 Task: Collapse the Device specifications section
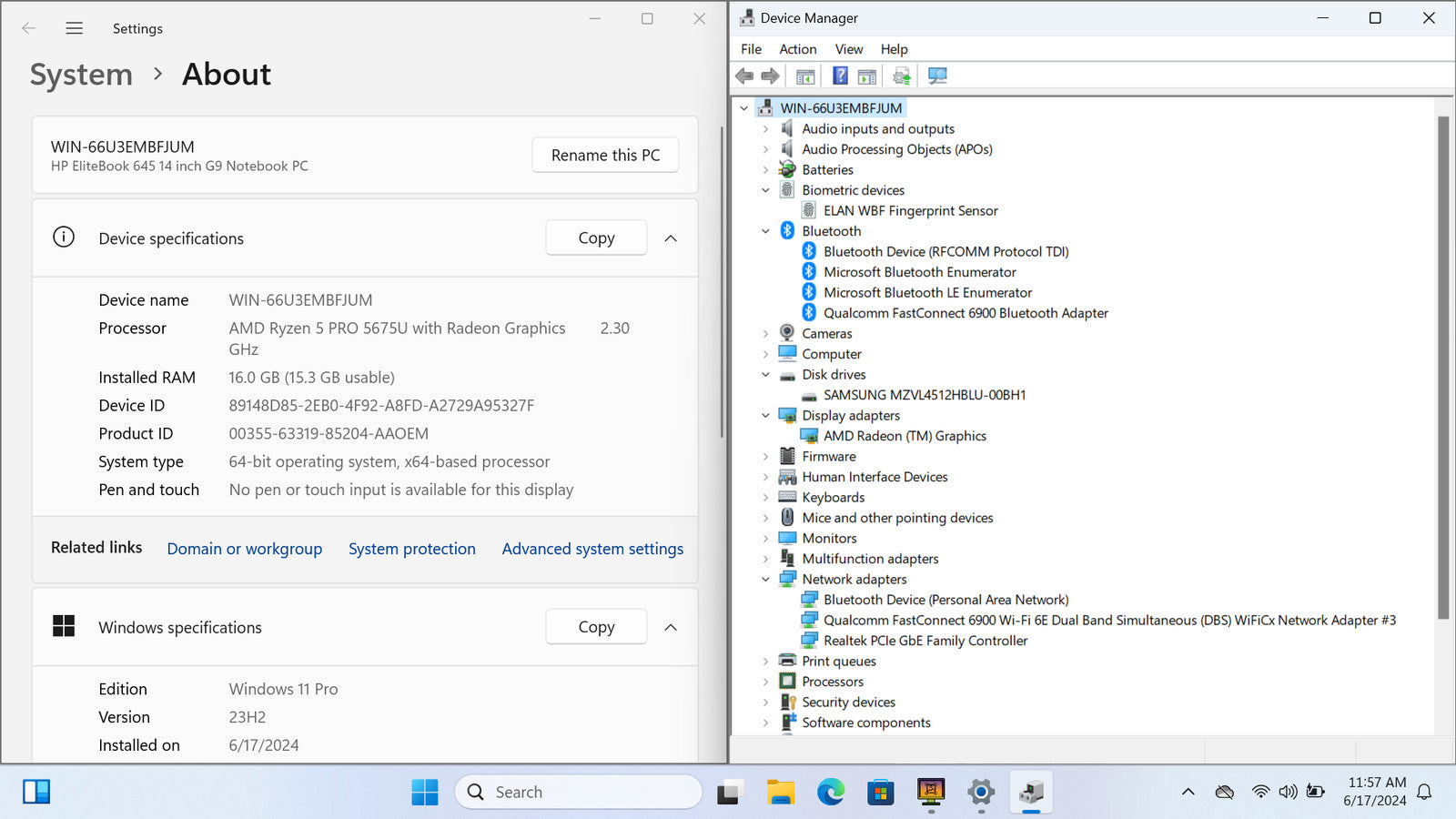671,238
